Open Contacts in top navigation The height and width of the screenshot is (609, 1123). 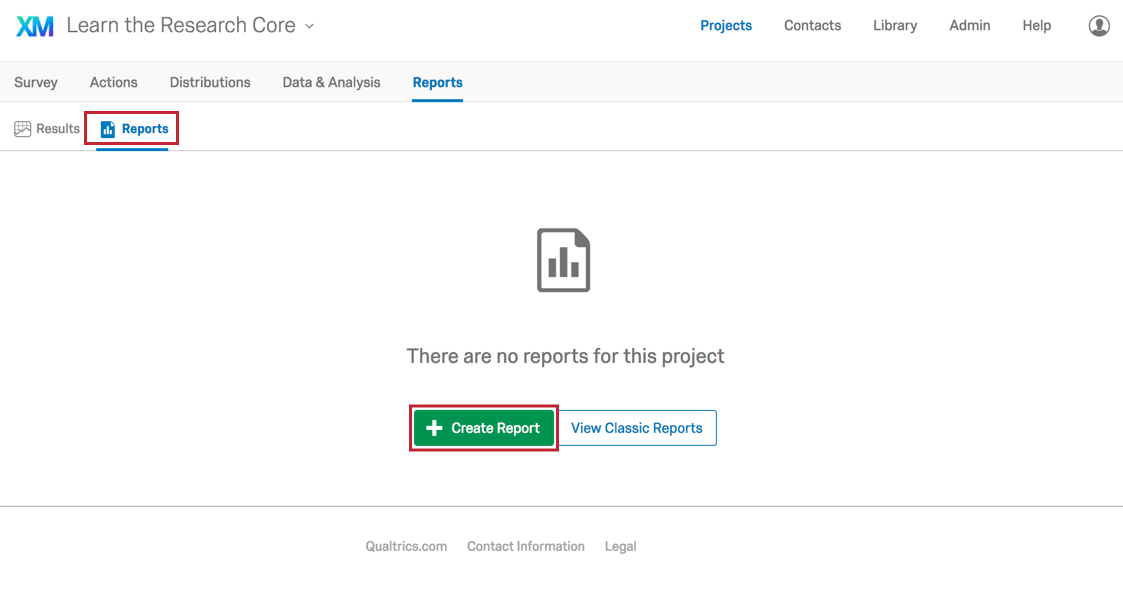point(812,26)
